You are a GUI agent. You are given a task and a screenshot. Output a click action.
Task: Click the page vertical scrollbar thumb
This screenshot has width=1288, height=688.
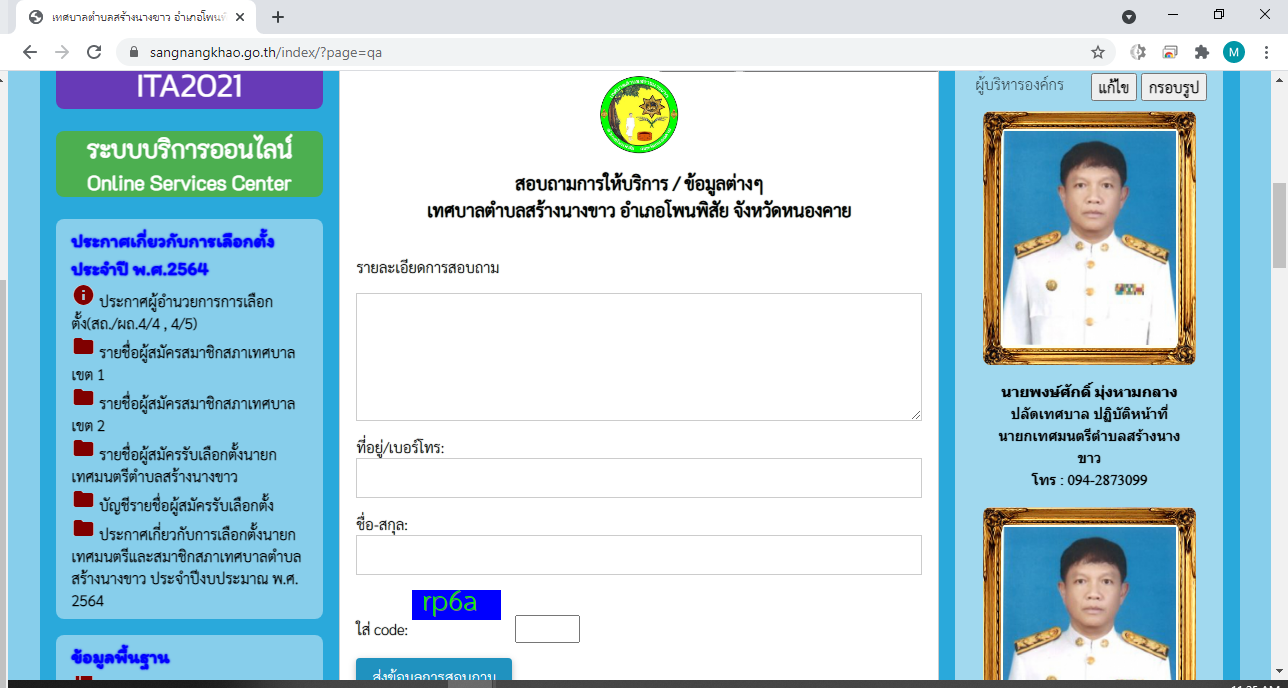[x=1279, y=226]
